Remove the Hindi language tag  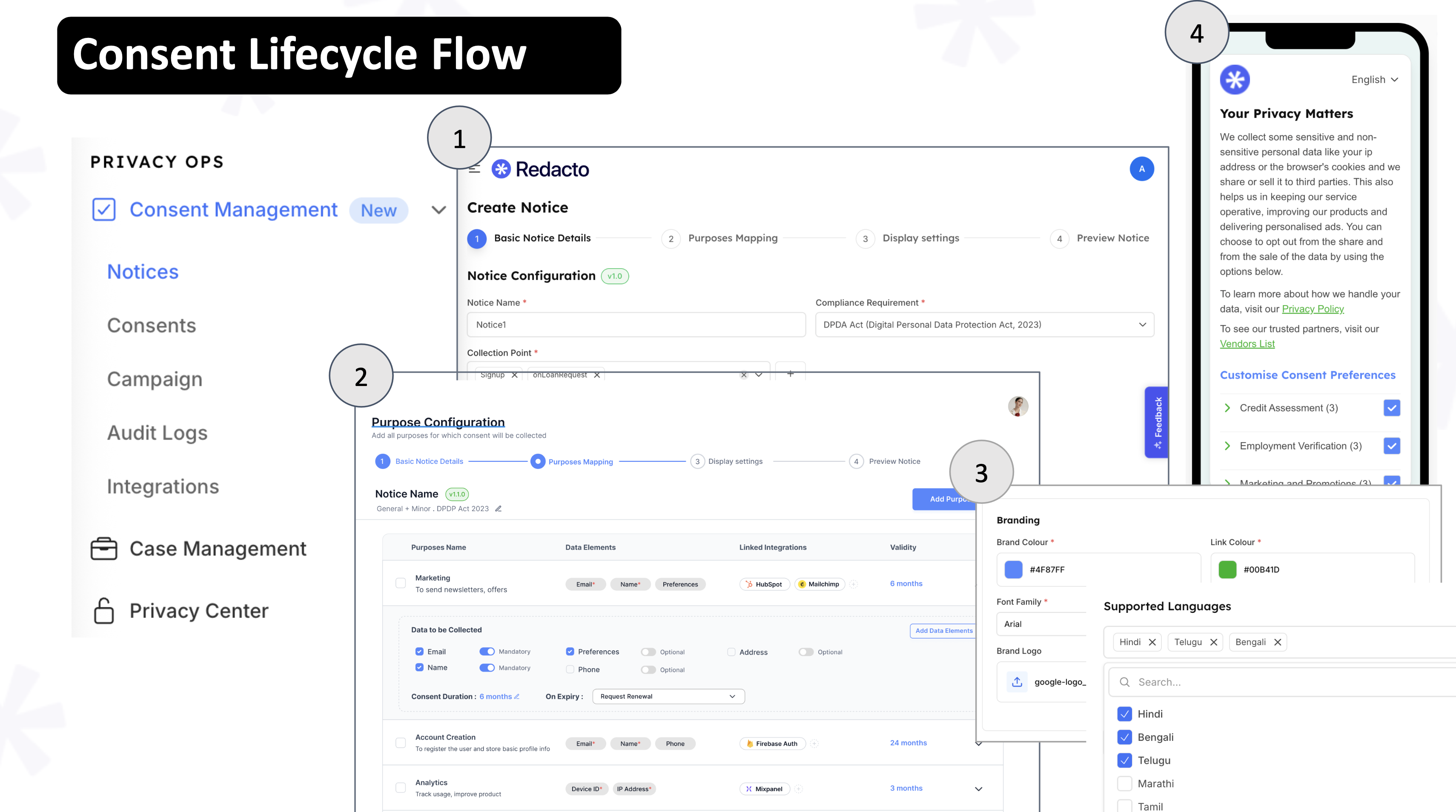point(1152,643)
